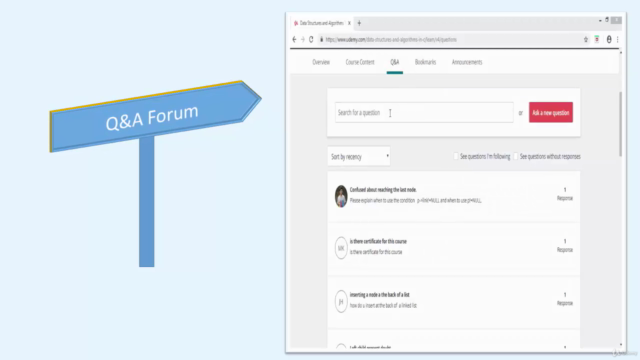640x360 pixels.
Task: Click the browser forward arrow
Action: 302,40
